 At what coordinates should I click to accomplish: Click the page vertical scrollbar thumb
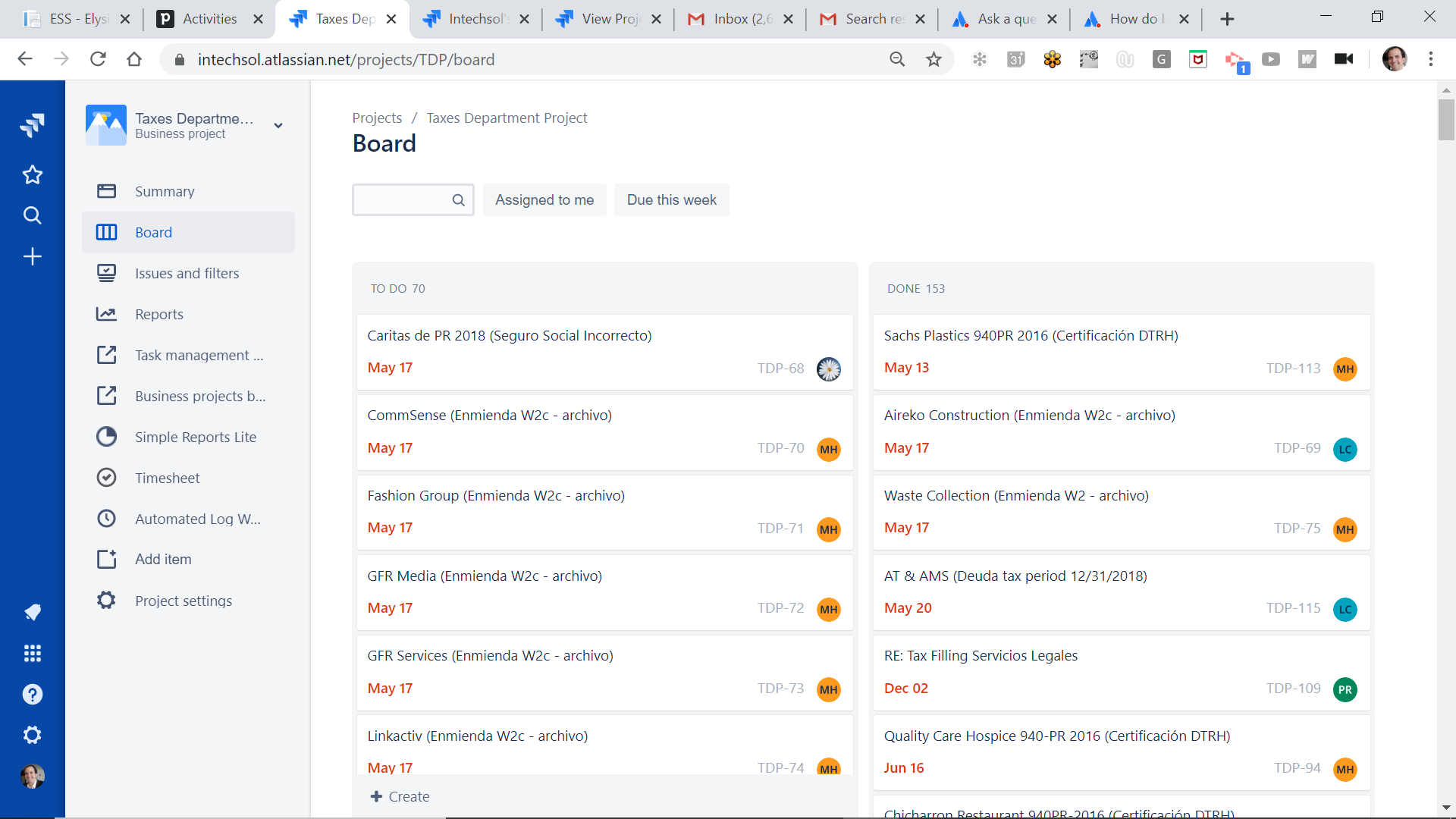[1446, 119]
